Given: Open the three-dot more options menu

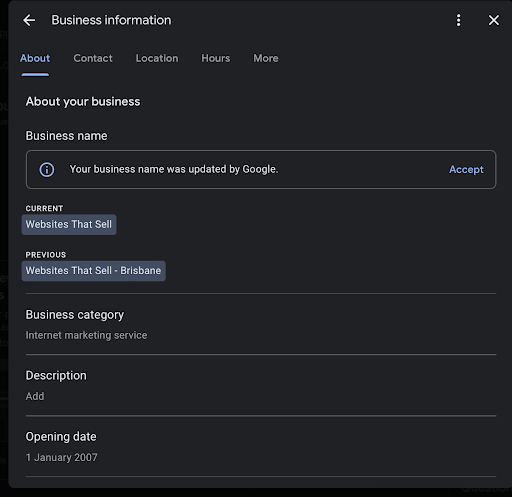Looking at the screenshot, I should coord(459,20).
